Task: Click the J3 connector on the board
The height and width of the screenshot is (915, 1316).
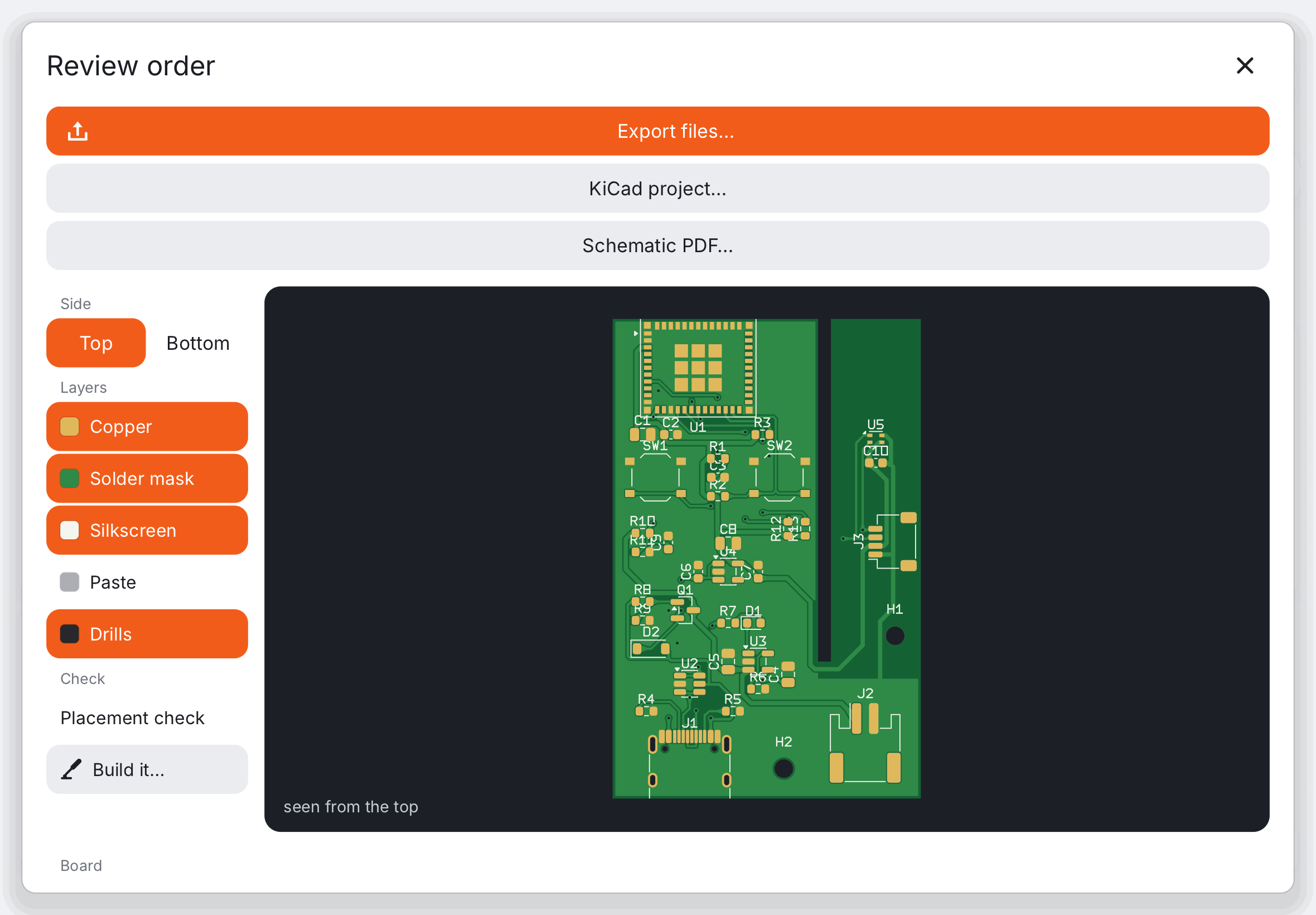Action: (x=892, y=542)
